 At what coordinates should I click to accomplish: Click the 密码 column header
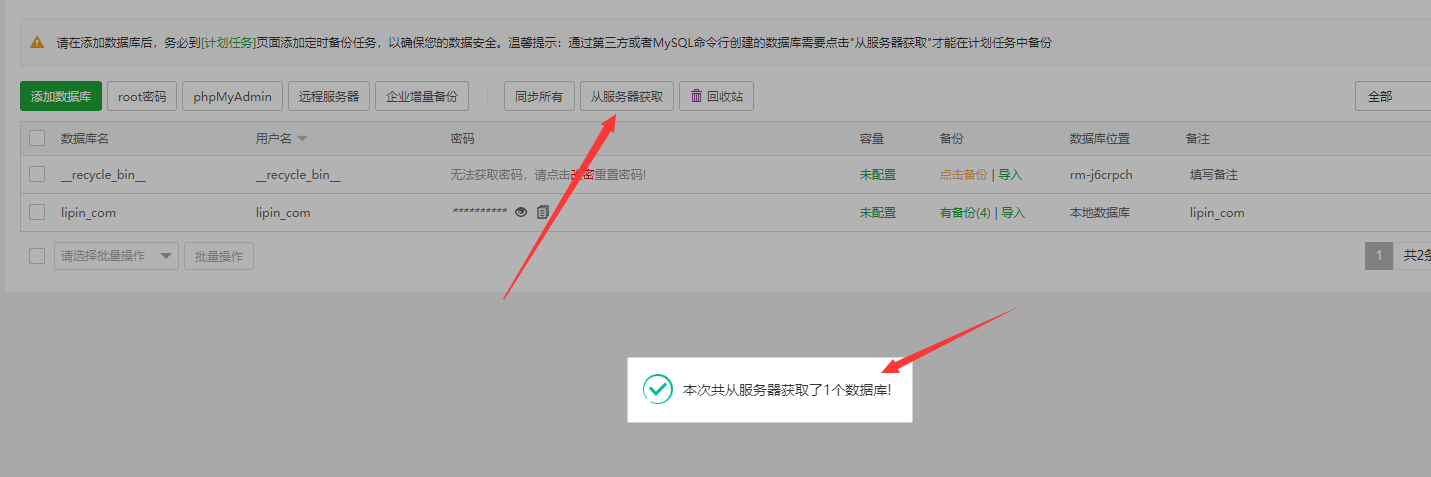463,139
